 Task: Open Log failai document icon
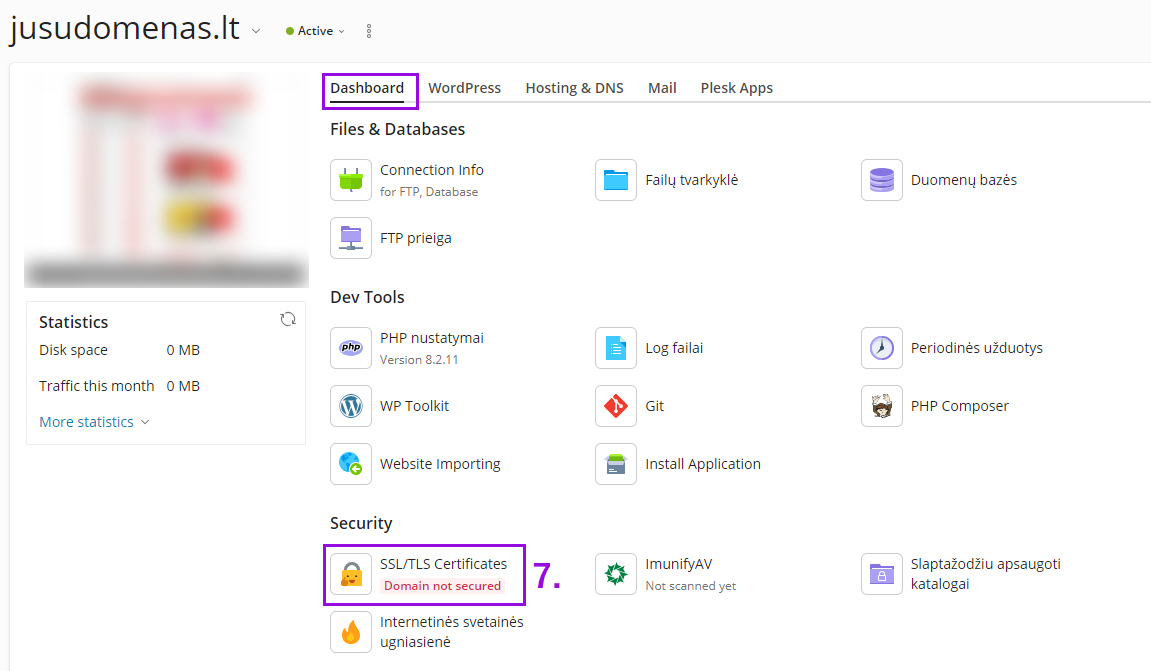click(x=616, y=348)
